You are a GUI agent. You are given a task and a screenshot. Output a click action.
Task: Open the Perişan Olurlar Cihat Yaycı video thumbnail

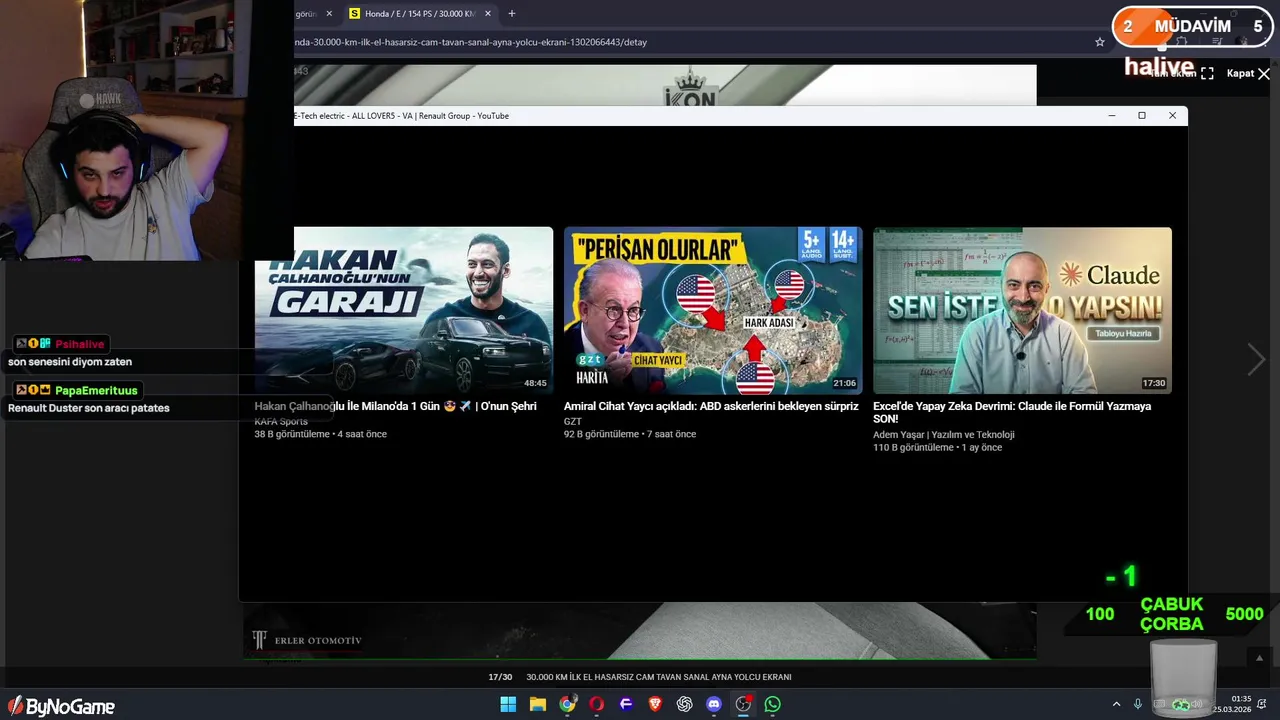713,310
